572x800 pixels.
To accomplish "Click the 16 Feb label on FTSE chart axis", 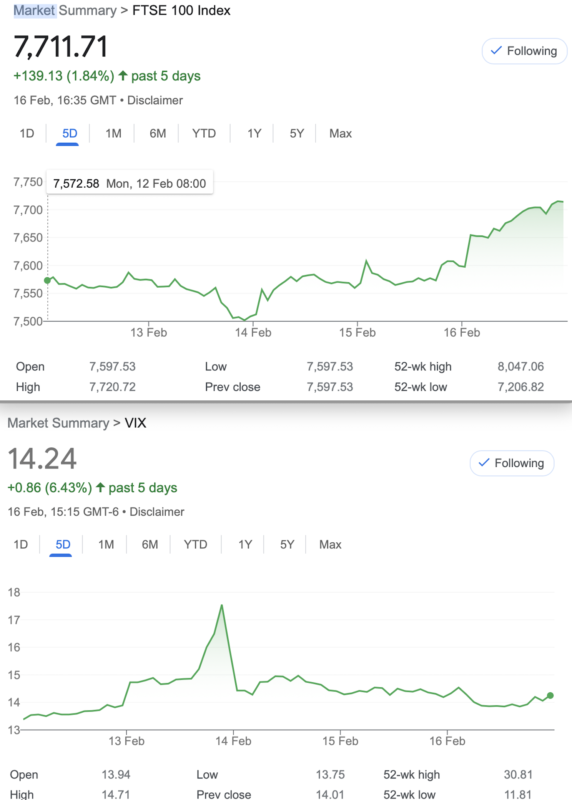I will [x=462, y=333].
